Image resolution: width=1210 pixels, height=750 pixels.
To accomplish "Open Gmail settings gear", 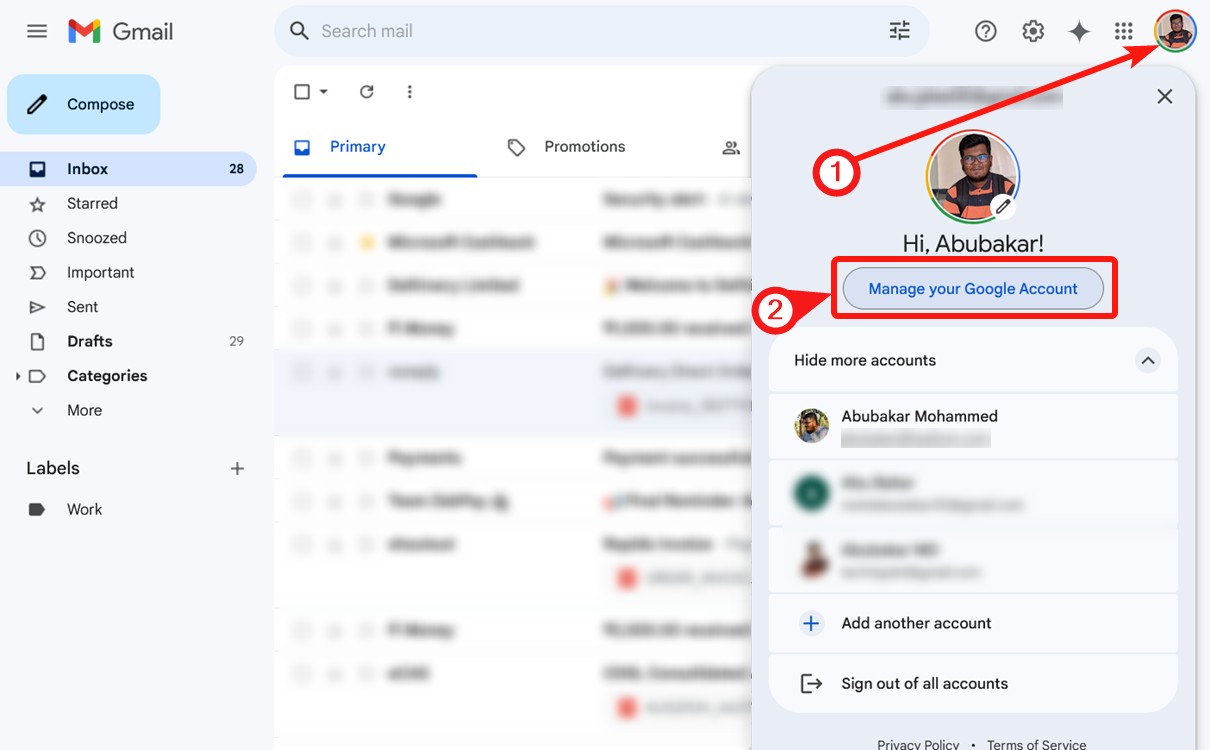I will pyautogui.click(x=1033, y=31).
